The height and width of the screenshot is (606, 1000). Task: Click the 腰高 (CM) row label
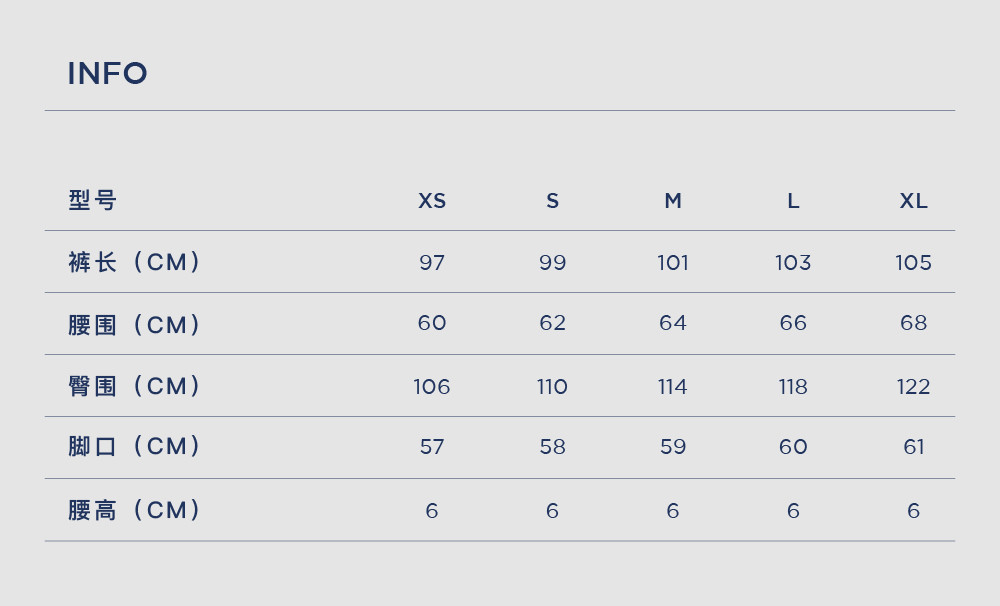[x=134, y=510]
